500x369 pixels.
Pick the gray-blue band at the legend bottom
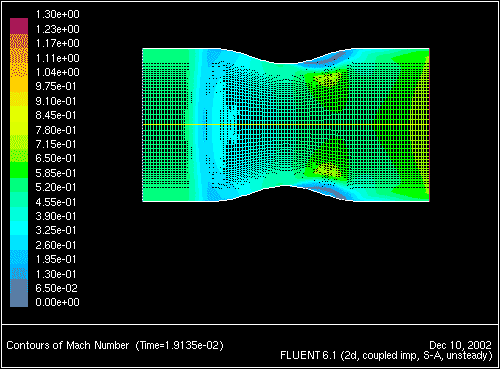coord(19,293)
